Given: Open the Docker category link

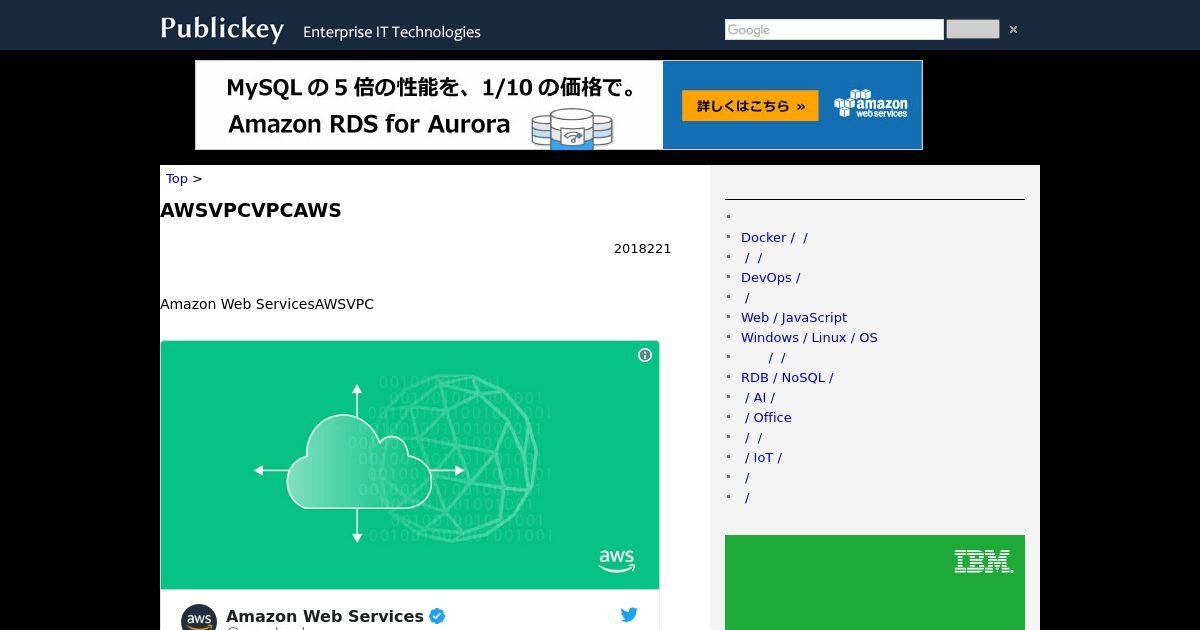Looking at the screenshot, I should [764, 237].
